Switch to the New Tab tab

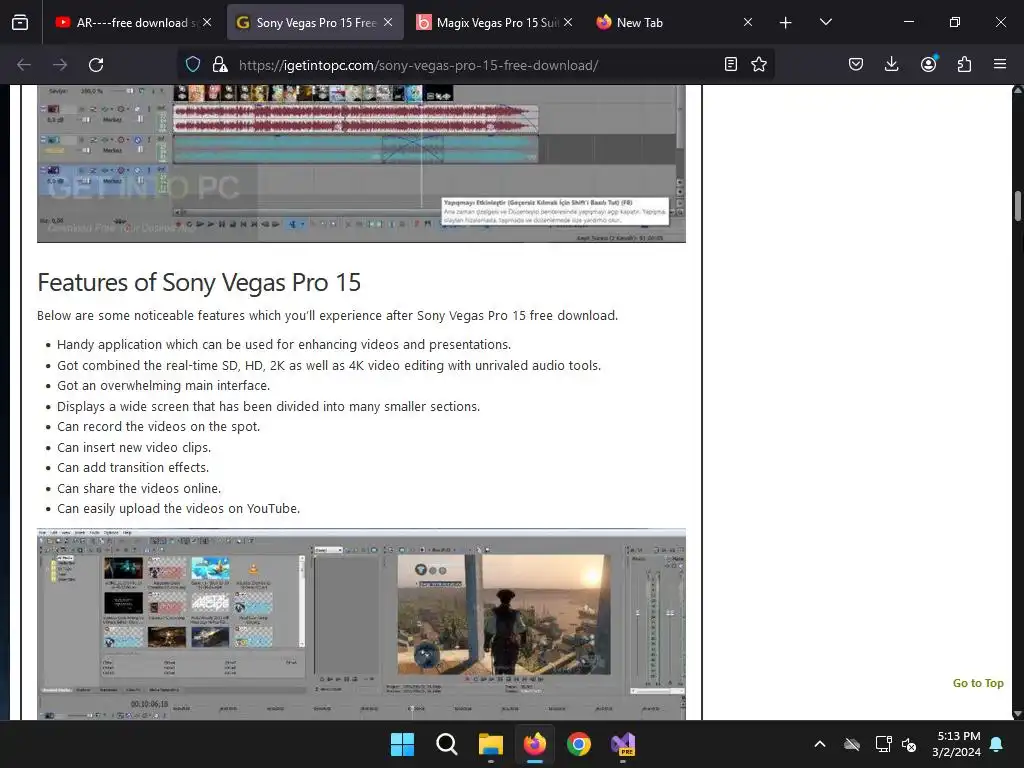click(x=675, y=22)
